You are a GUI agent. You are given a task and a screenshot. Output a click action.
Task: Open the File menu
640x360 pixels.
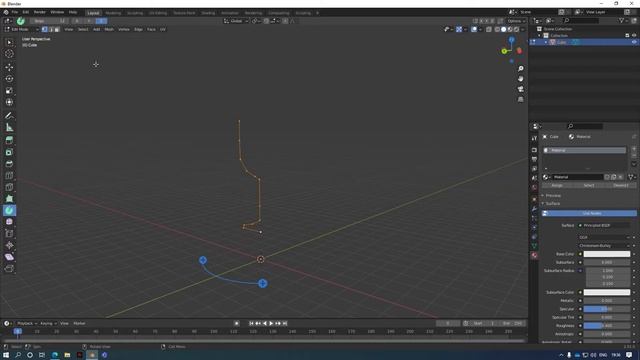15,12
